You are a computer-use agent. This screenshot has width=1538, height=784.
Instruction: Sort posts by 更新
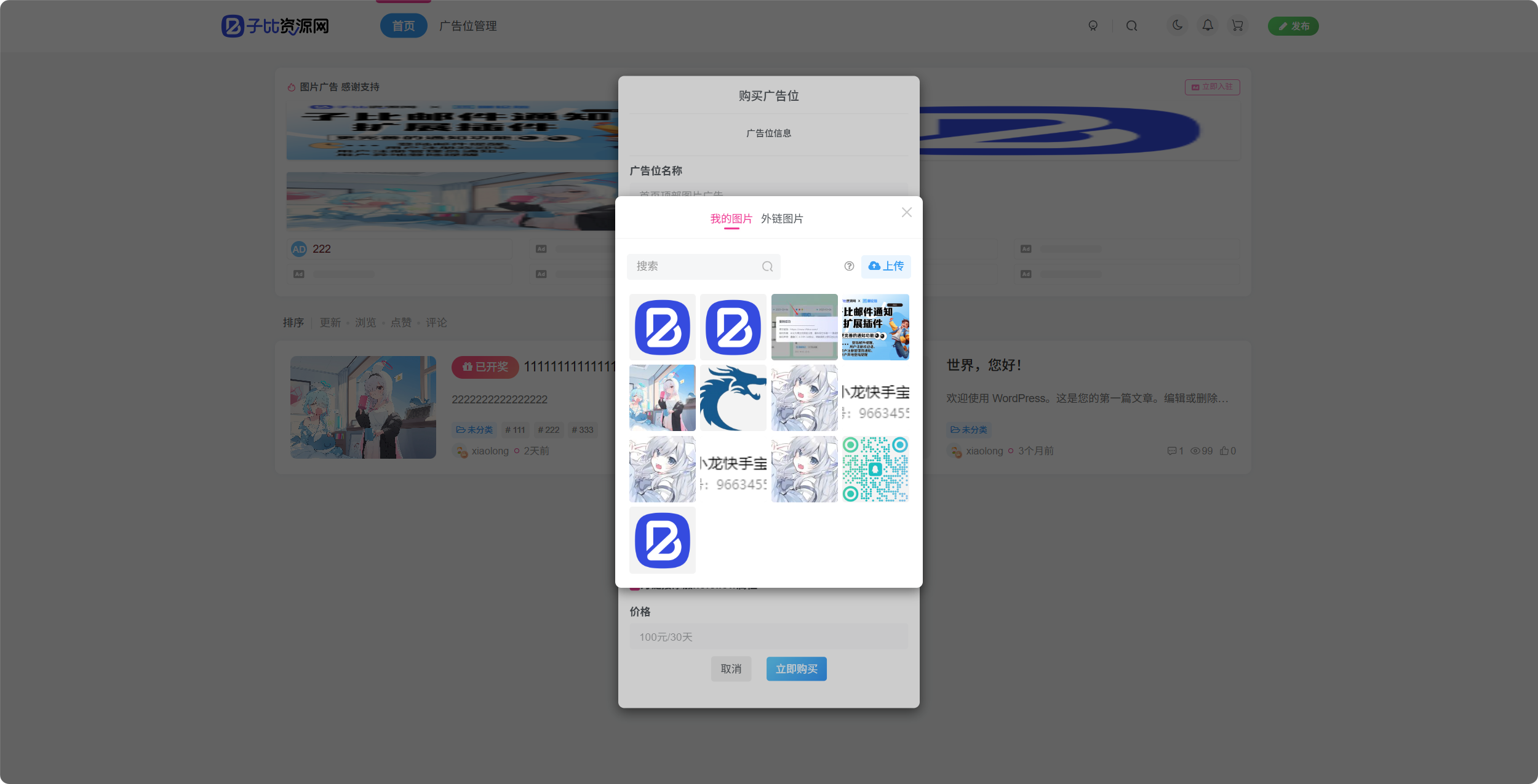click(330, 322)
